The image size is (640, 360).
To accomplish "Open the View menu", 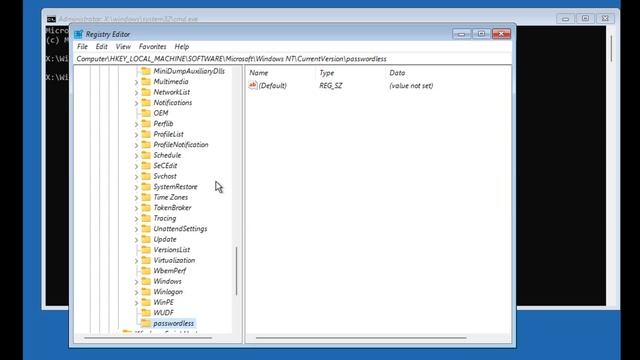I will [x=123, y=47].
